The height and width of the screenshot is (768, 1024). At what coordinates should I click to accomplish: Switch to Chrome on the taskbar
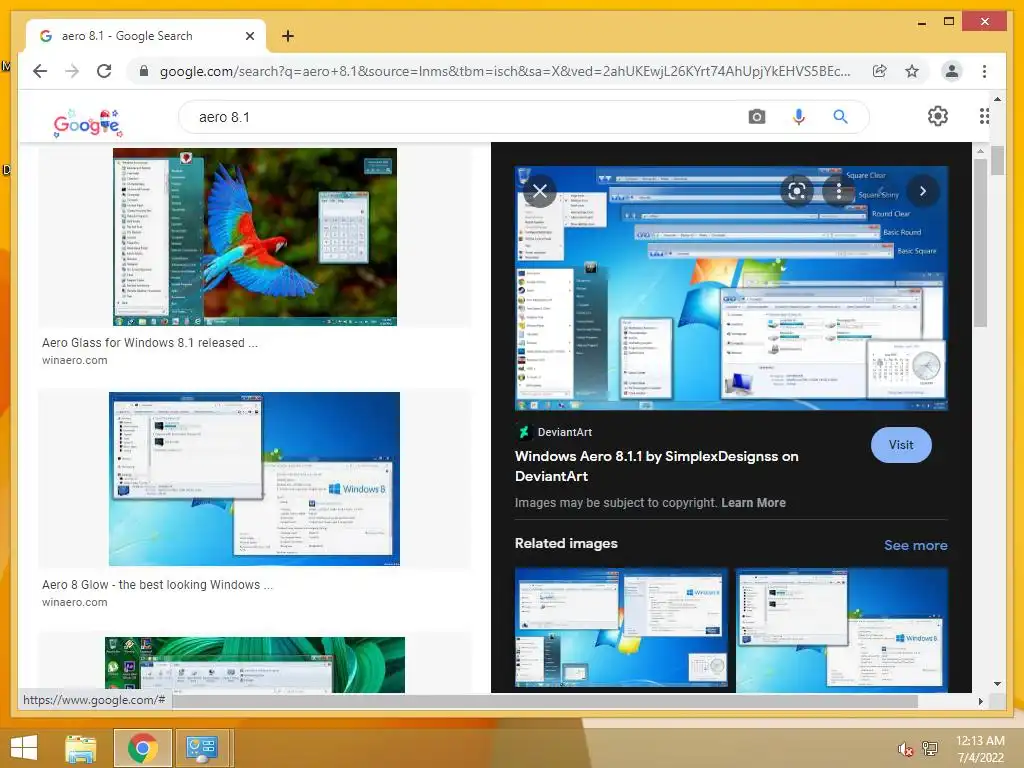point(142,748)
